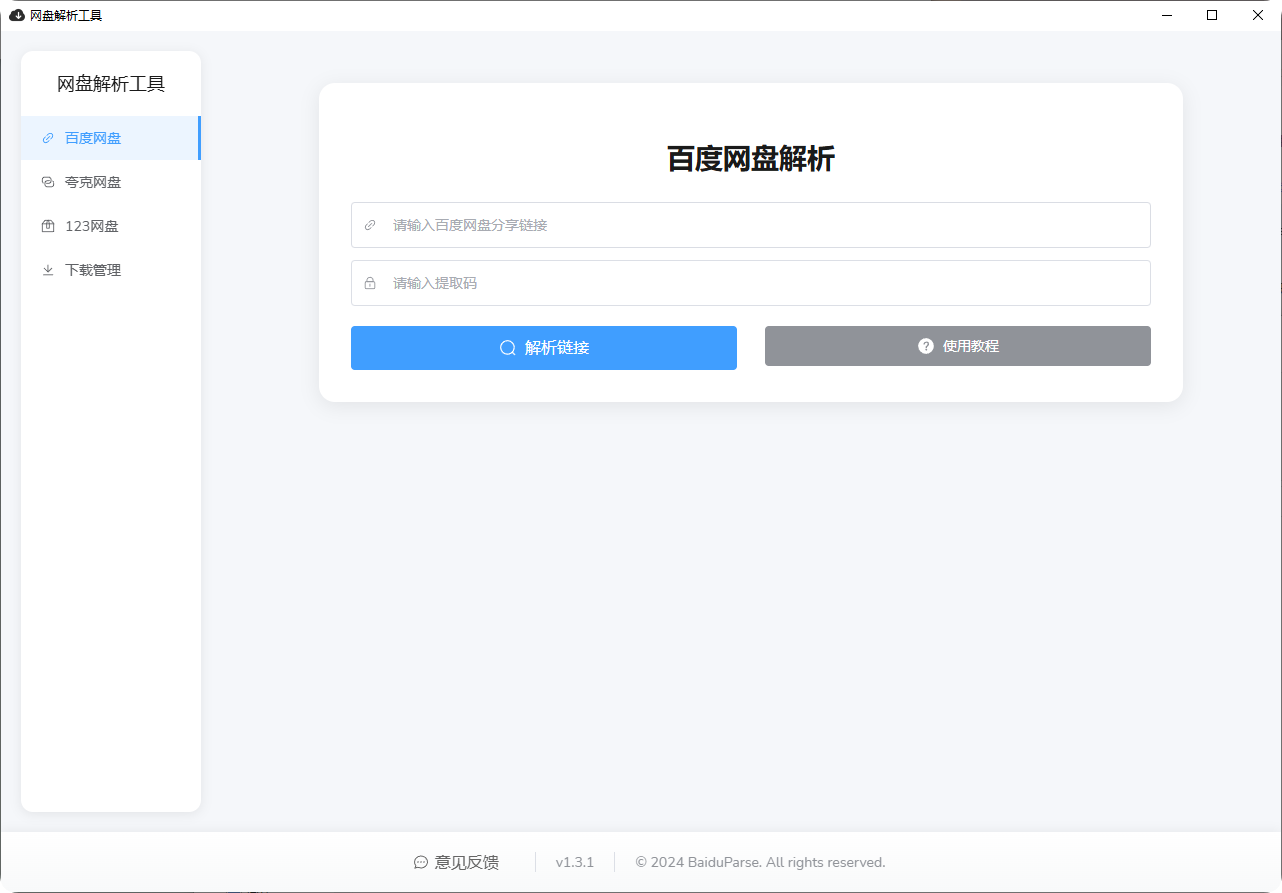Maximize the 网盘解析工具 window
The image size is (1282, 893).
(1212, 15)
